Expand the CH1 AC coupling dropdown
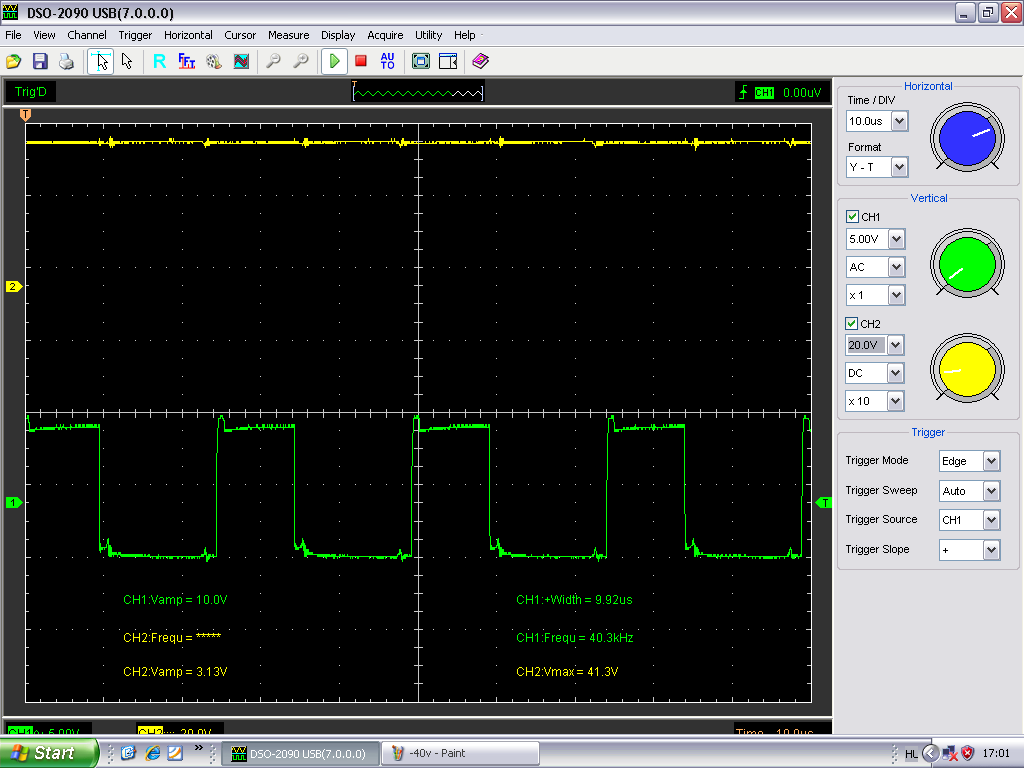1024x768 pixels. pyautogui.click(x=896, y=268)
